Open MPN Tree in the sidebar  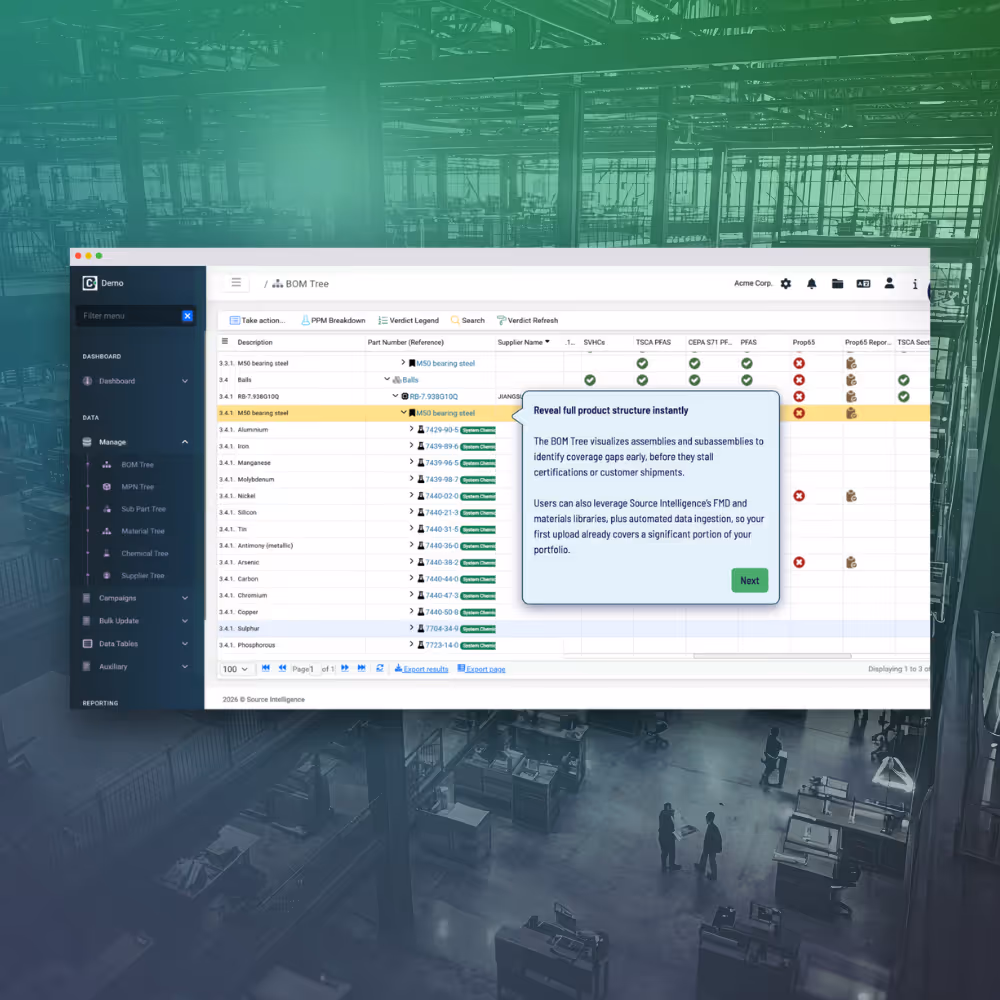pyautogui.click(x=137, y=487)
